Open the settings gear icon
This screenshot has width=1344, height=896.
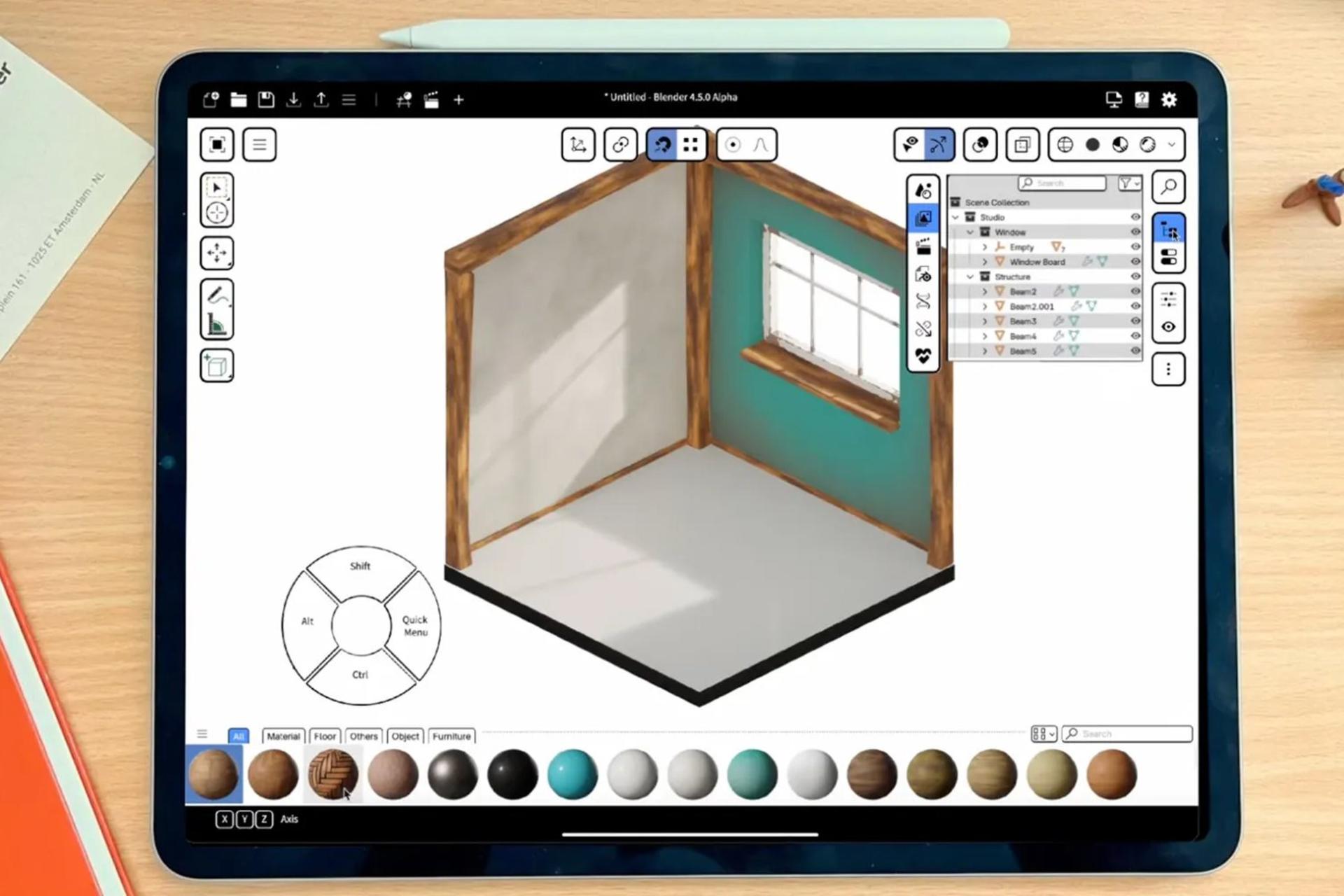pyautogui.click(x=1169, y=99)
